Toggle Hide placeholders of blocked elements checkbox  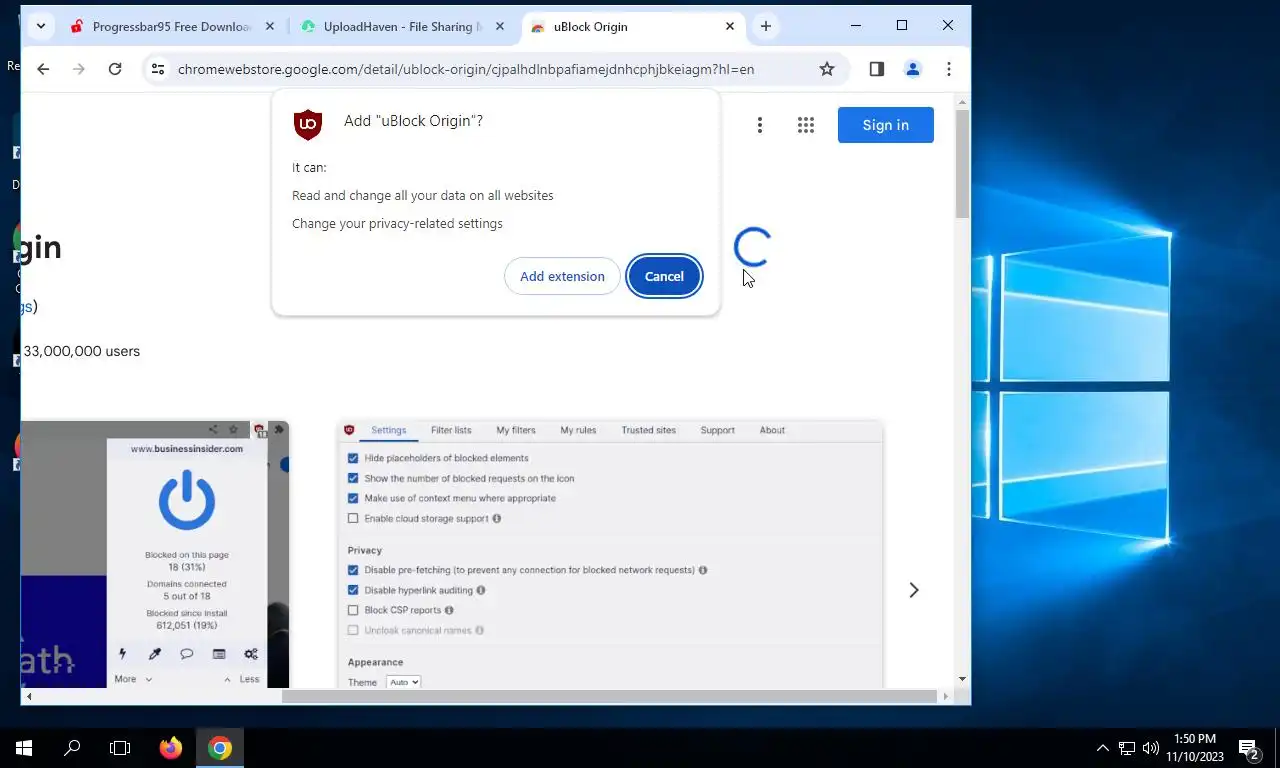tap(353, 458)
